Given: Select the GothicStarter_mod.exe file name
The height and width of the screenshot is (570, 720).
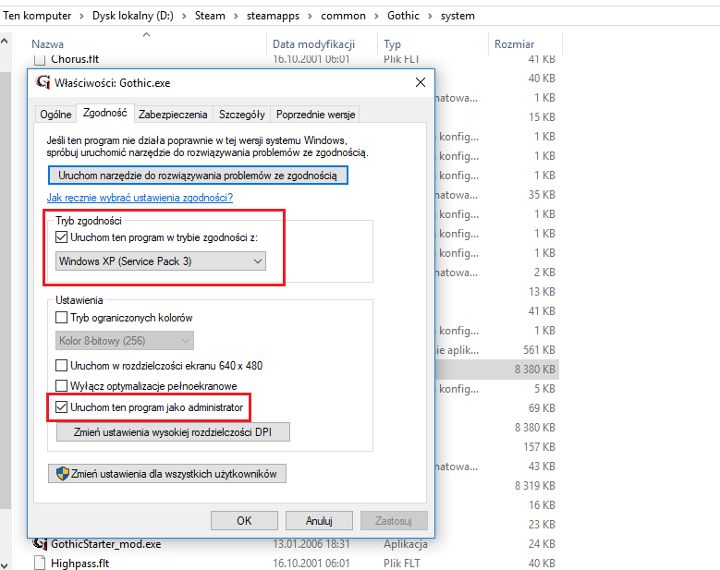Looking at the screenshot, I should [x=106, y=544].
